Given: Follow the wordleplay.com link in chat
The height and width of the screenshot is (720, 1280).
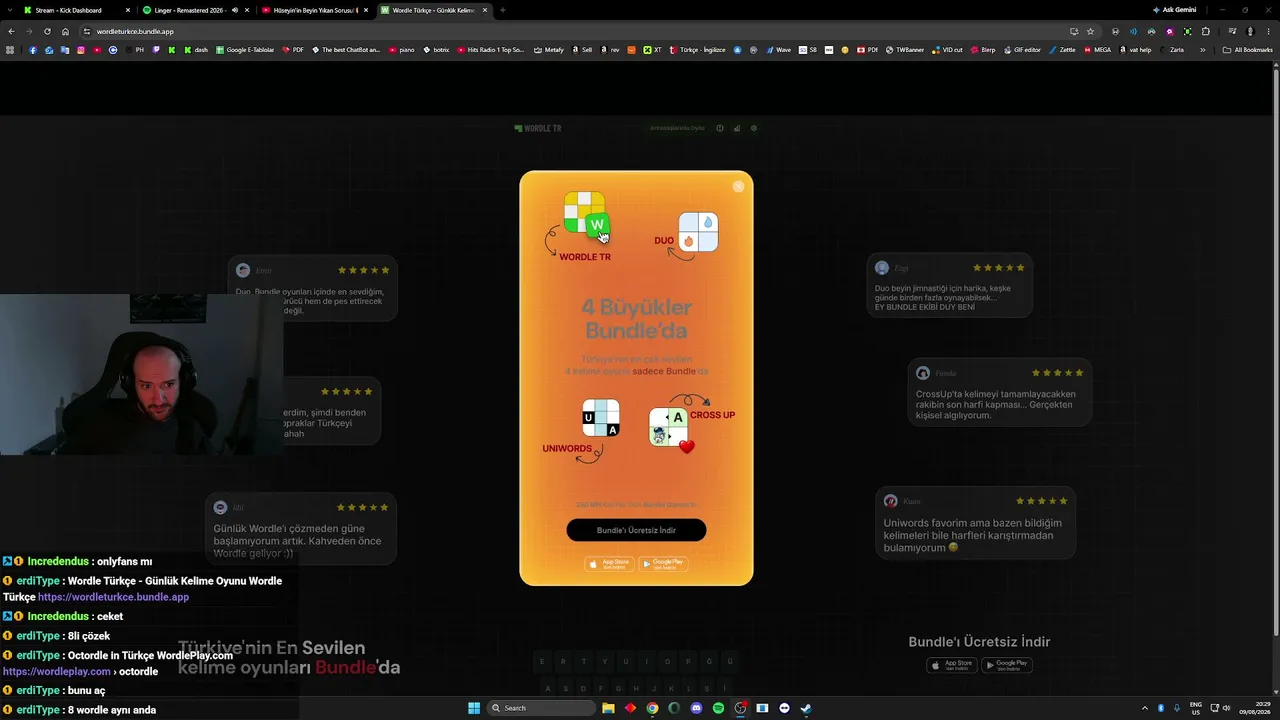Looking at the screenshot, I should (x=57, y=671).
